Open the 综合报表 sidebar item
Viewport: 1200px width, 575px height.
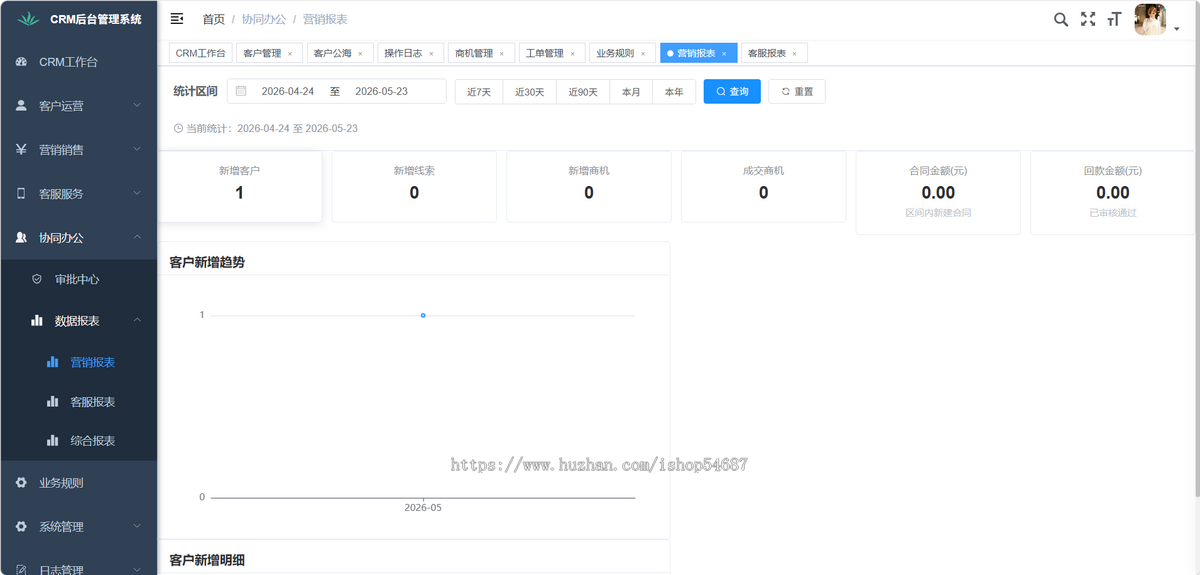click(x=79, y=440)
